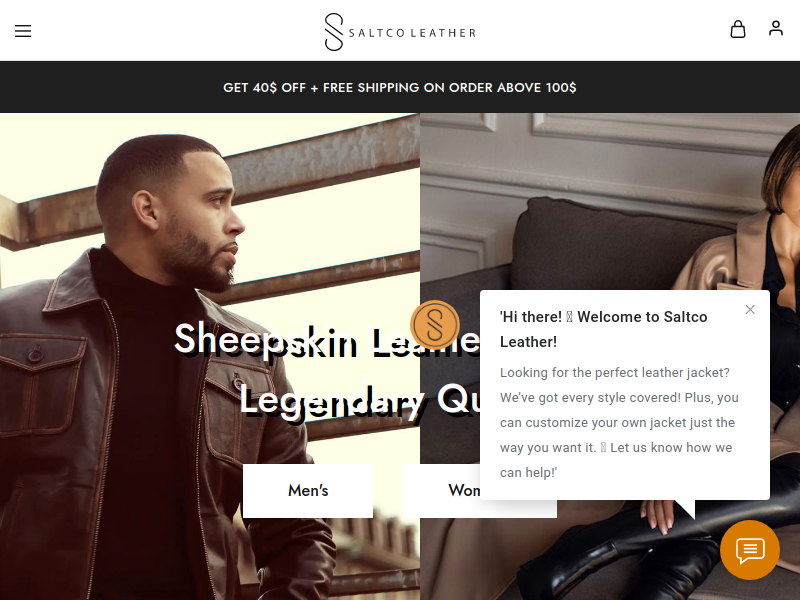This screenshot has width=800, height=600.
Task: Click the welcome message body text
Action: pyautogui.click(x=619, y=422)
